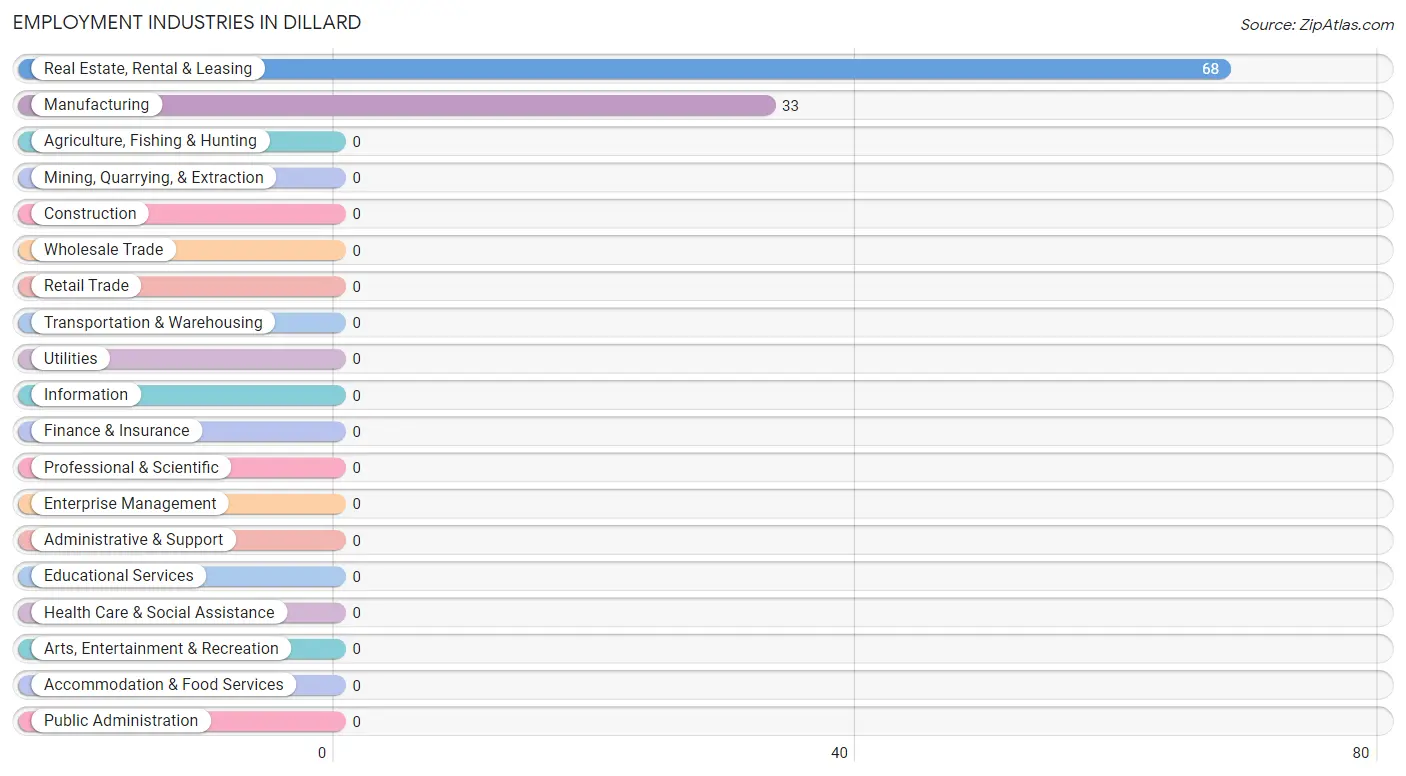Click the value 68 on Real Estate bar
Image resolution: width=1406 pixels, height=776 pixels.
pyautogui.click(x=1210, y=69)
